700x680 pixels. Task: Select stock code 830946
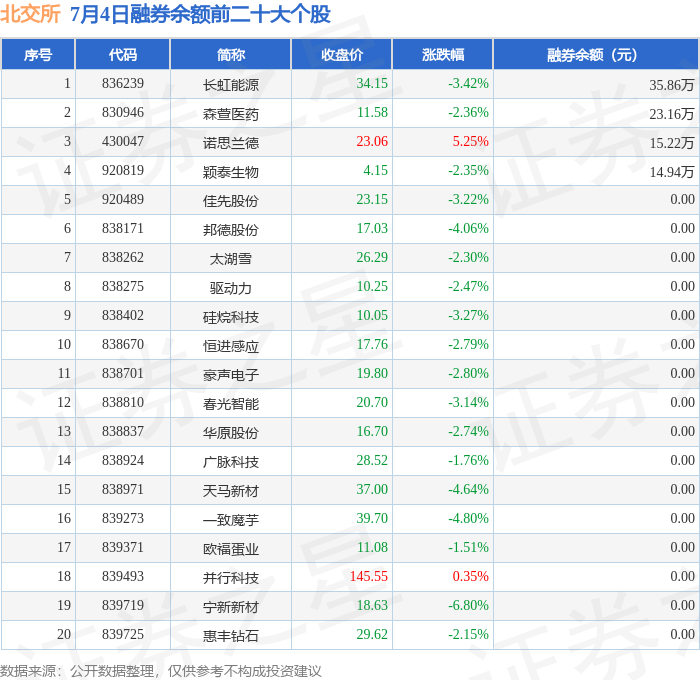[x=123, y=113]
